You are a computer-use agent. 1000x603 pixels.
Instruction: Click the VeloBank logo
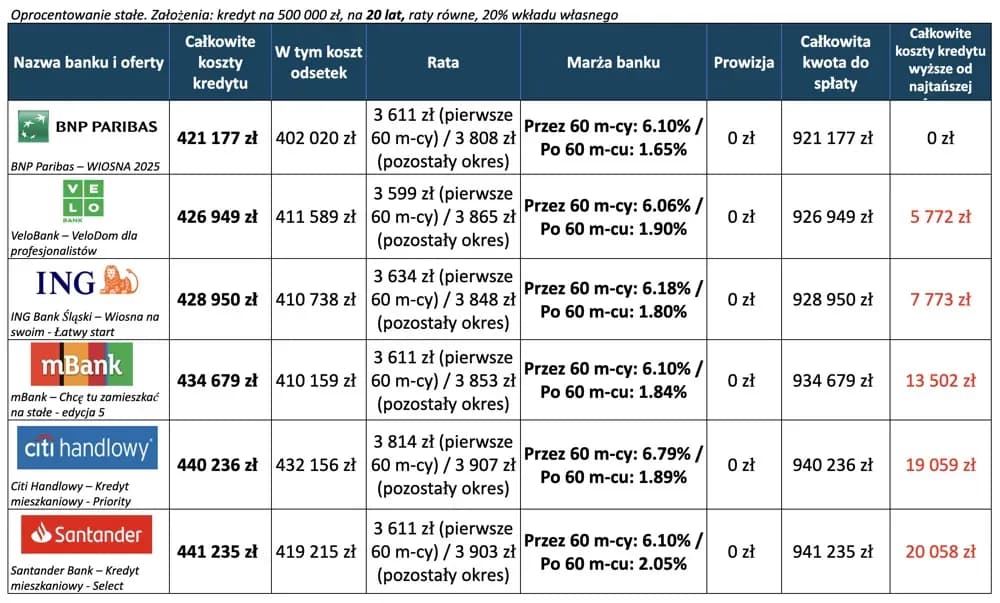point(88,198)
